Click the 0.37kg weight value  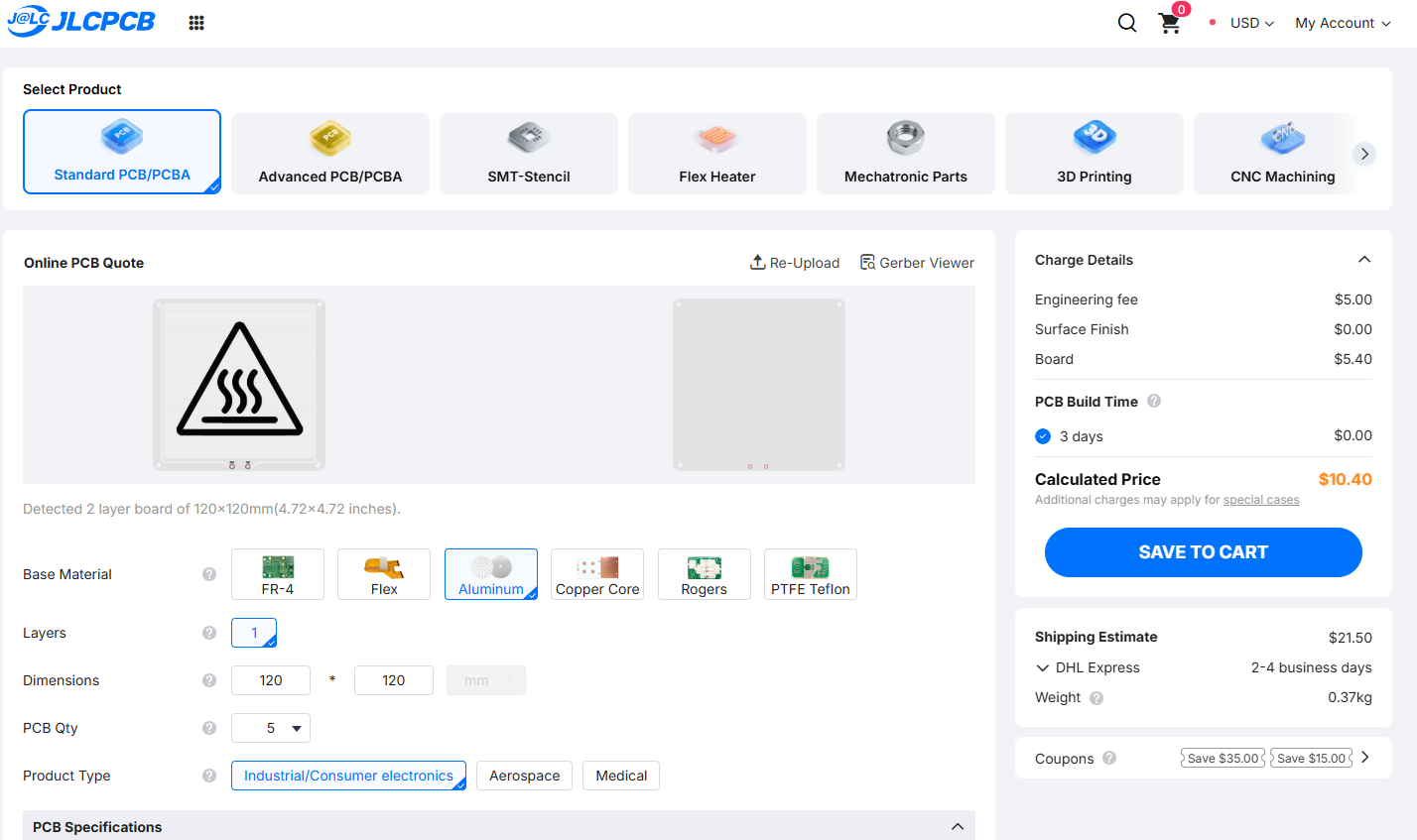click(1351, 697)
